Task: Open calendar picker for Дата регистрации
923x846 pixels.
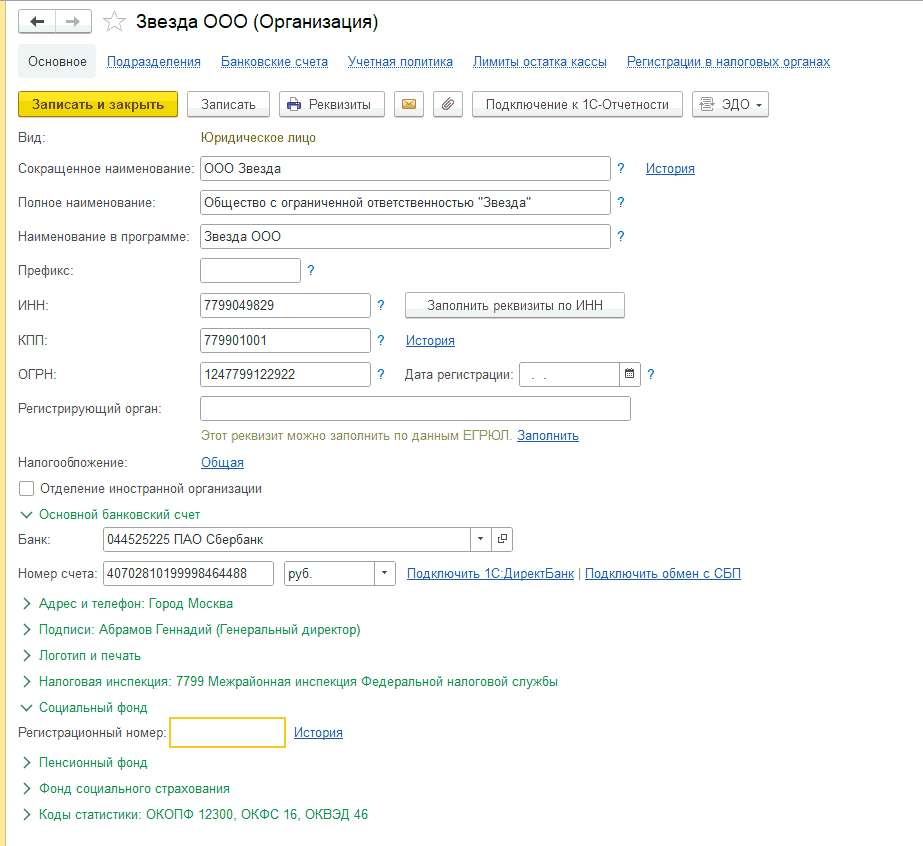Action: tap(630, 374)
